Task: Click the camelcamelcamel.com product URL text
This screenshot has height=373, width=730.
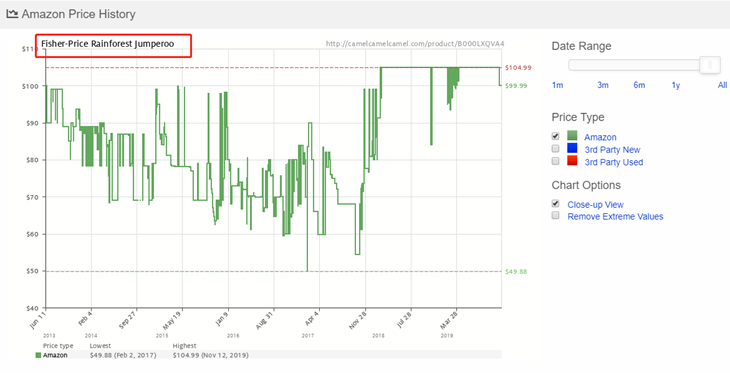Action: [x=415, y=44]
